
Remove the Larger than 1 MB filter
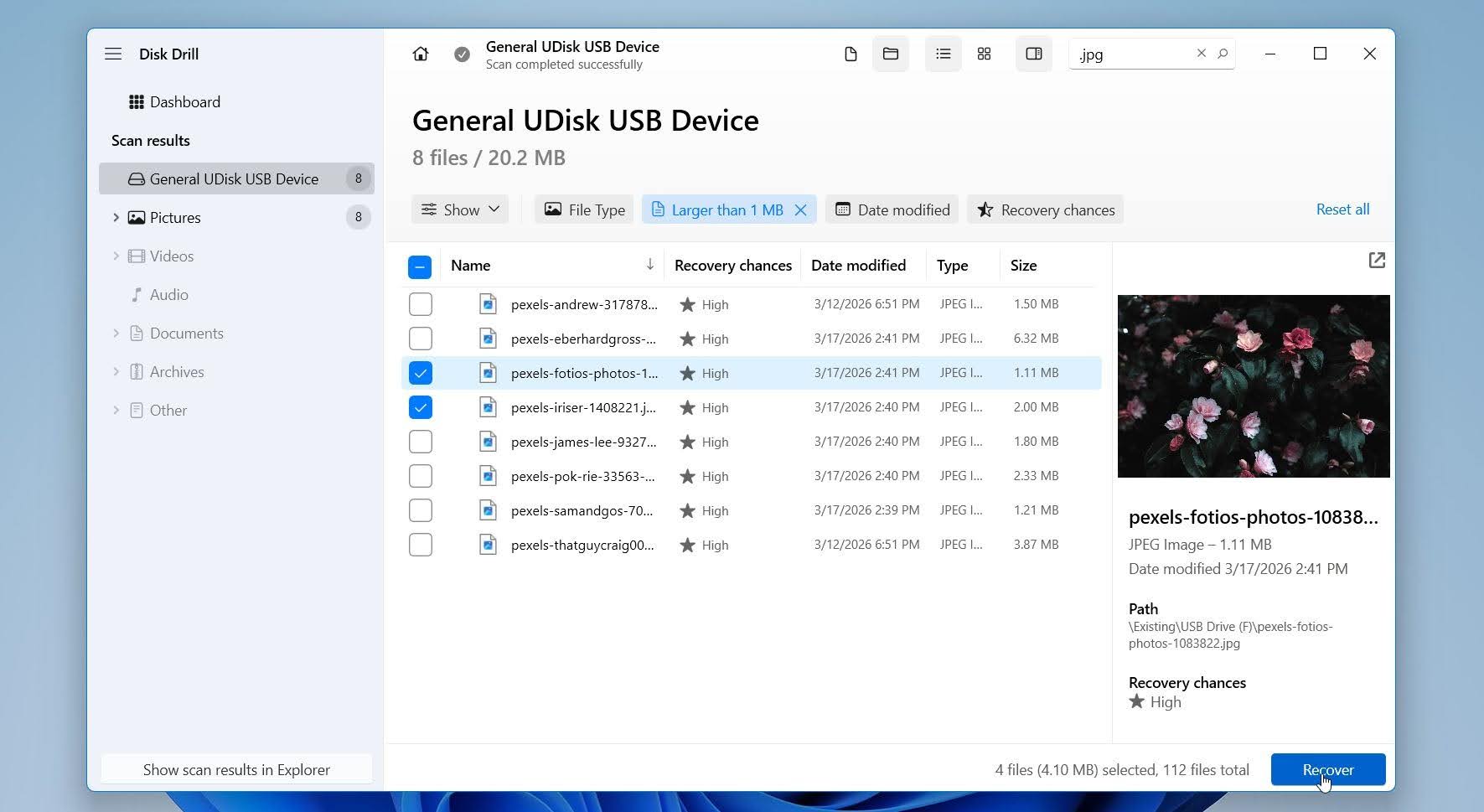point(801,210)
